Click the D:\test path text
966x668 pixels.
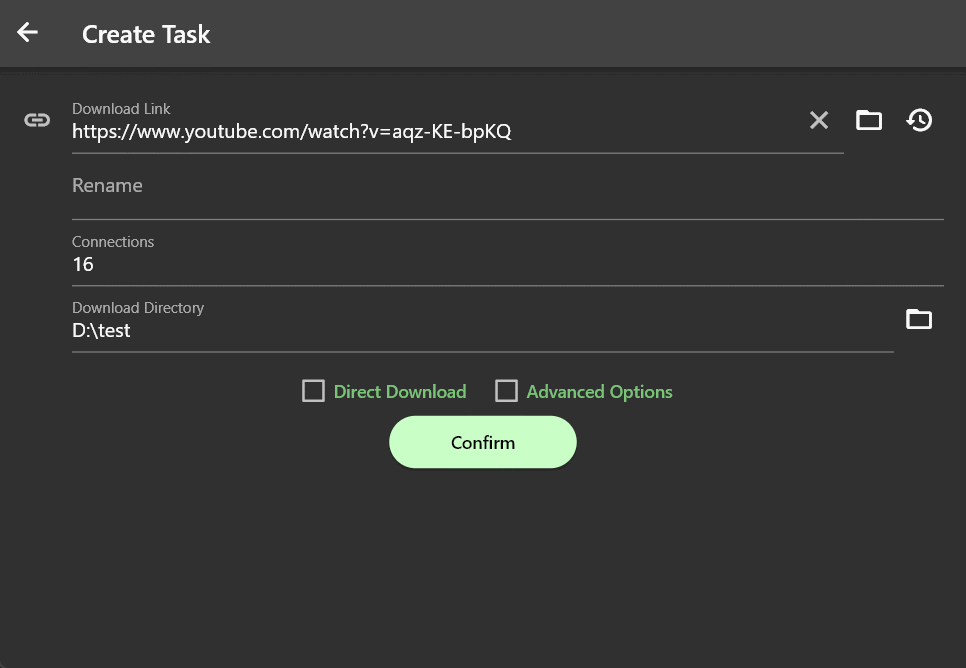click(x=101, y=331)
